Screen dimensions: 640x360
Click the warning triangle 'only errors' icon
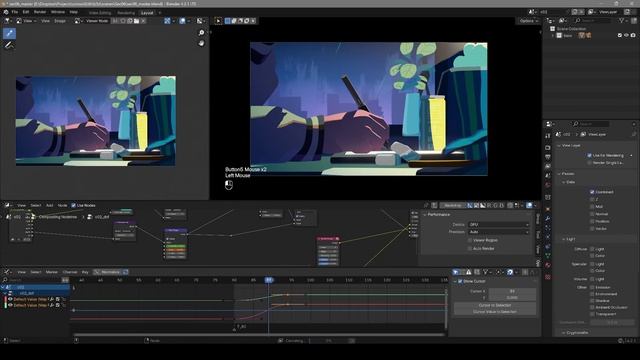pos(469,272)
